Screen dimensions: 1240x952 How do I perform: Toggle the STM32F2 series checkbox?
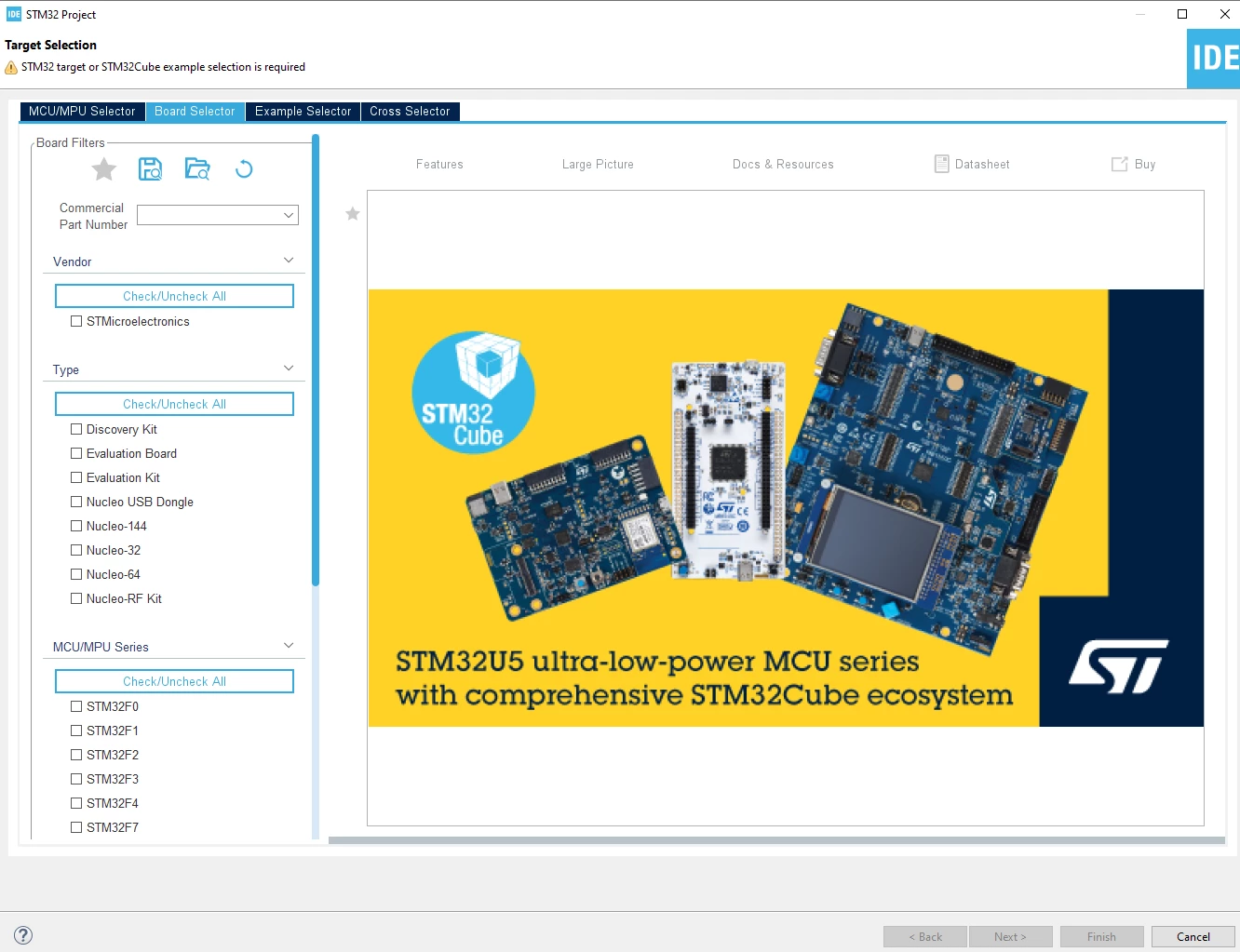click(x=76, y=756)
